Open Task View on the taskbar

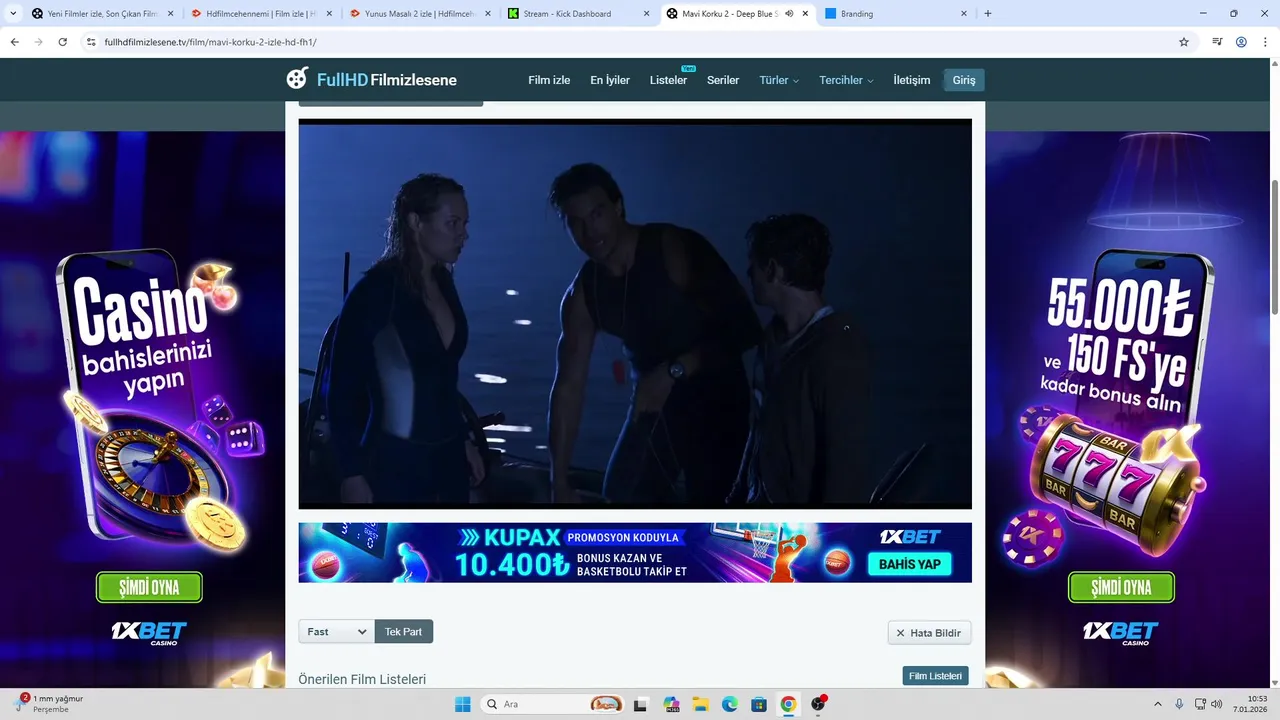641,704
